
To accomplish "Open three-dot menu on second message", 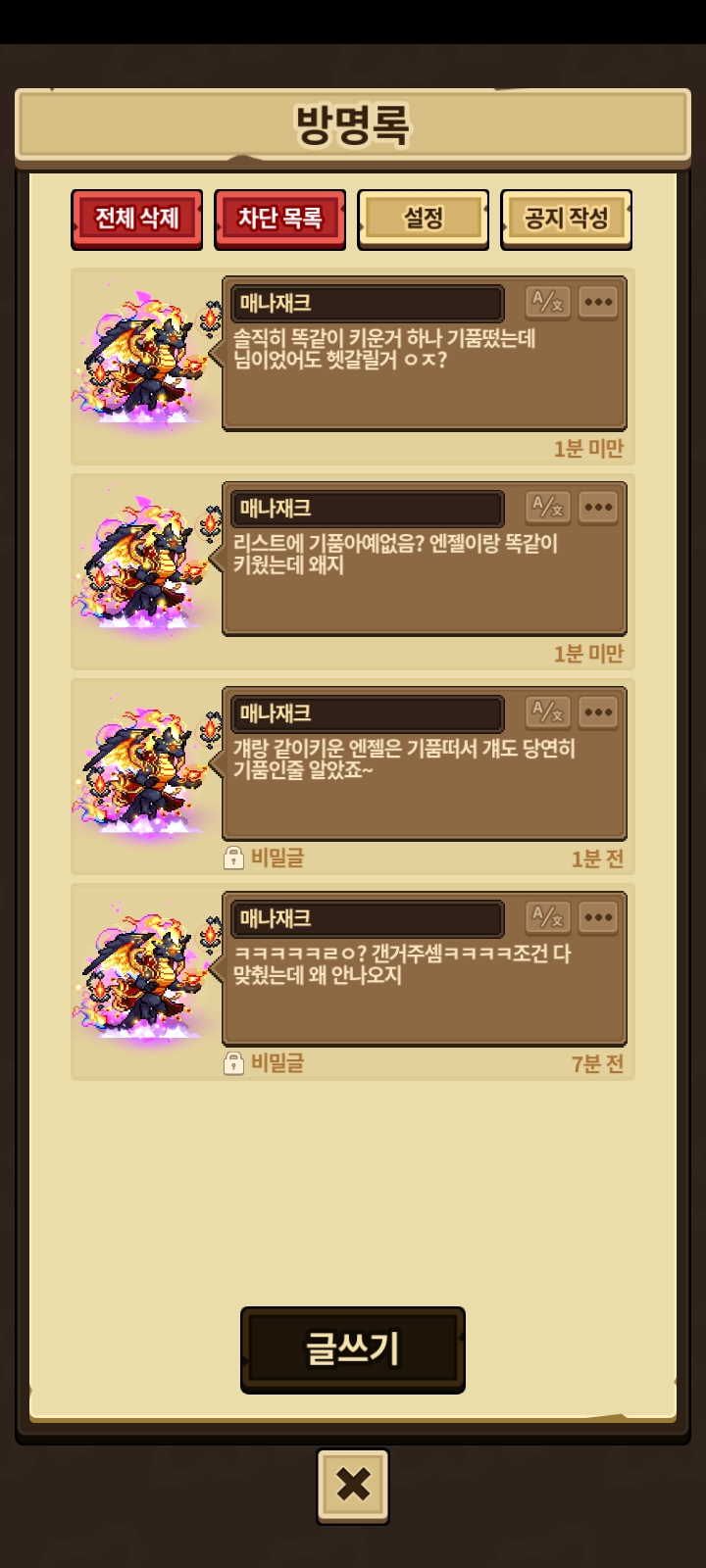I will (x=598, y=507).
